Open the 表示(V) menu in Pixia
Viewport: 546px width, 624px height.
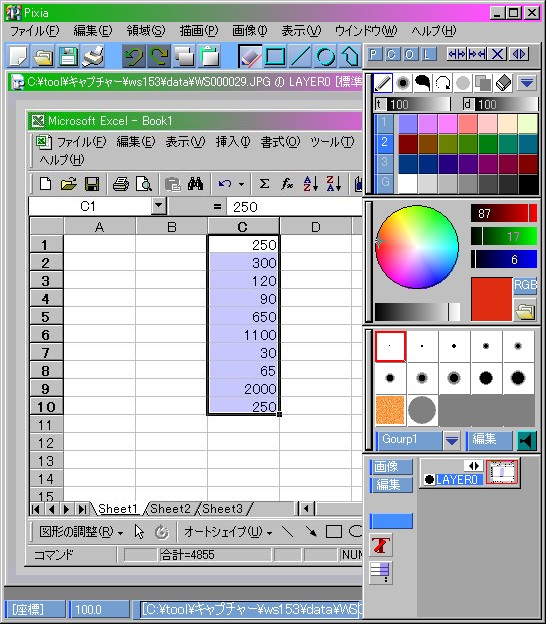301,31
